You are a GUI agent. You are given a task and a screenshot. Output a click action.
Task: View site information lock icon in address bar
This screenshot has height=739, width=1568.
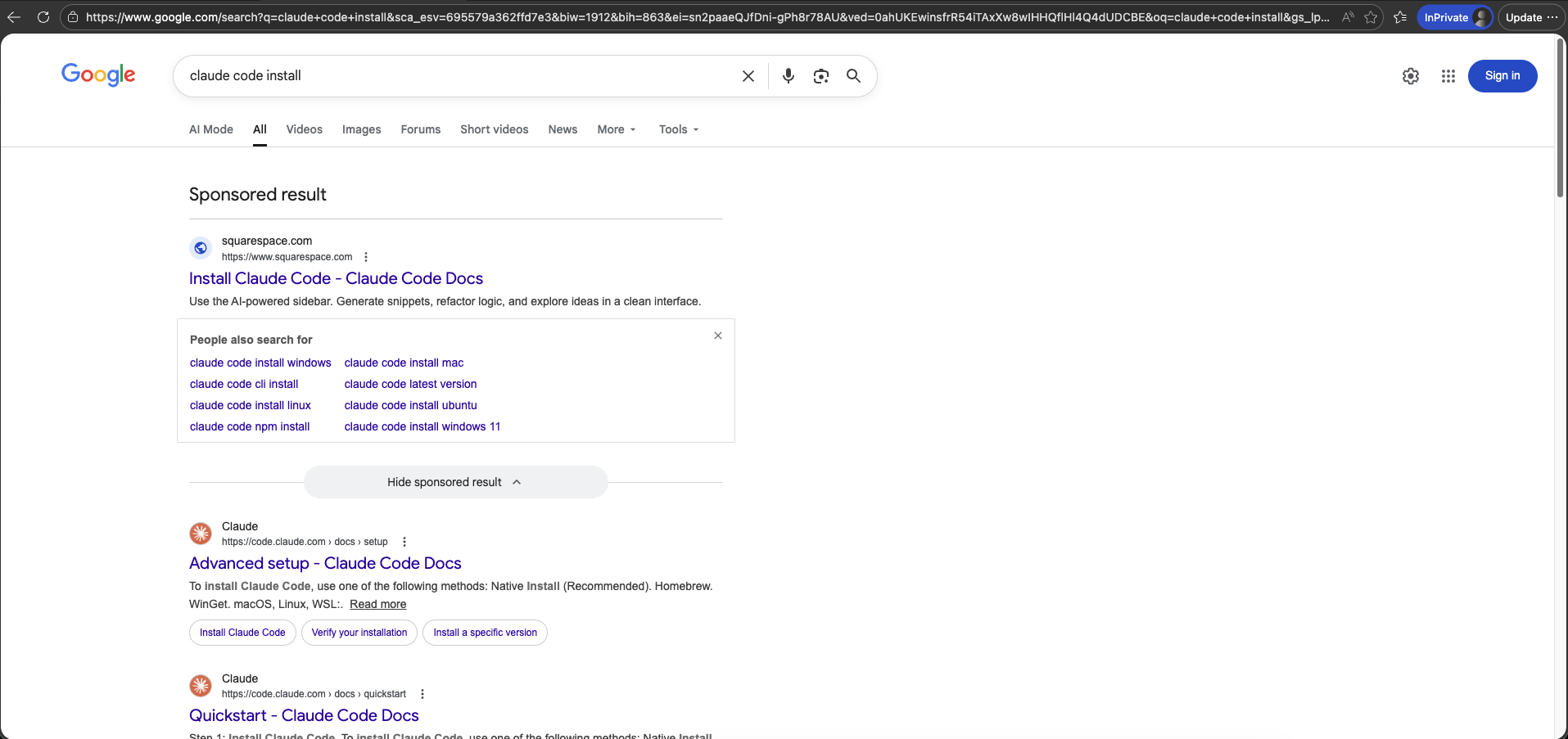(73, 17)
